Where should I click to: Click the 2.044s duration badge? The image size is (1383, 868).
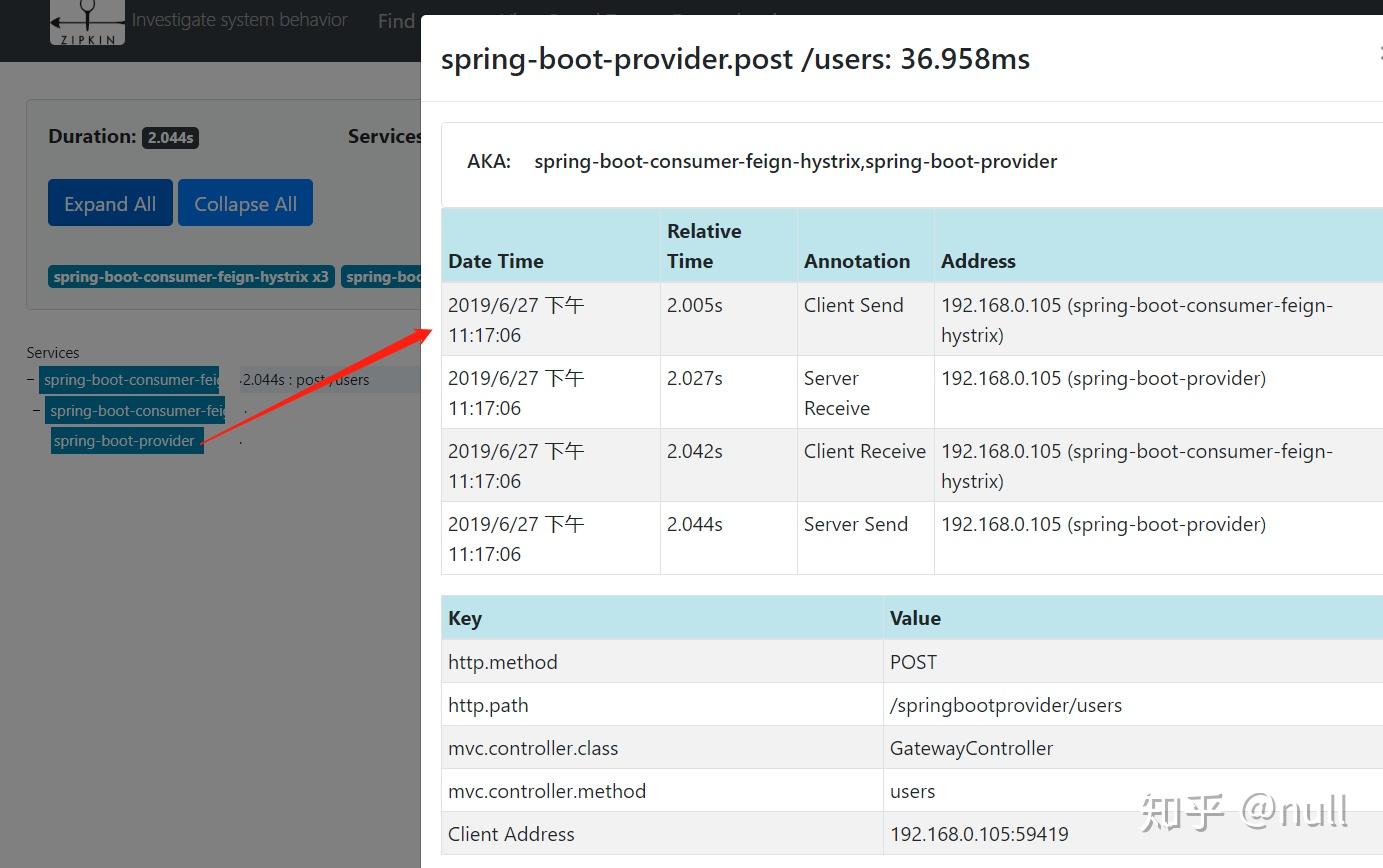(x=170, y=138)
